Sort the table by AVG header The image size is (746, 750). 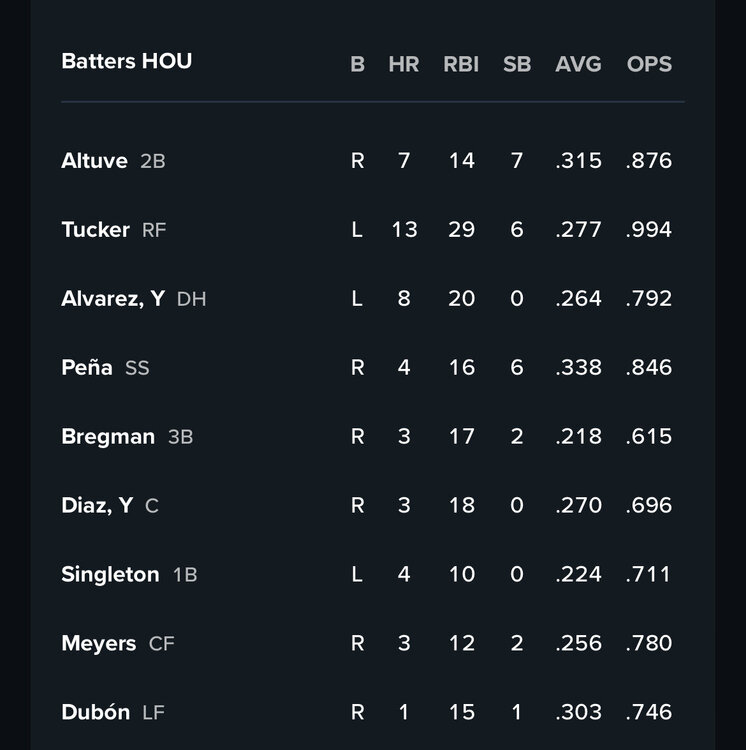click(x=578, y=64)
